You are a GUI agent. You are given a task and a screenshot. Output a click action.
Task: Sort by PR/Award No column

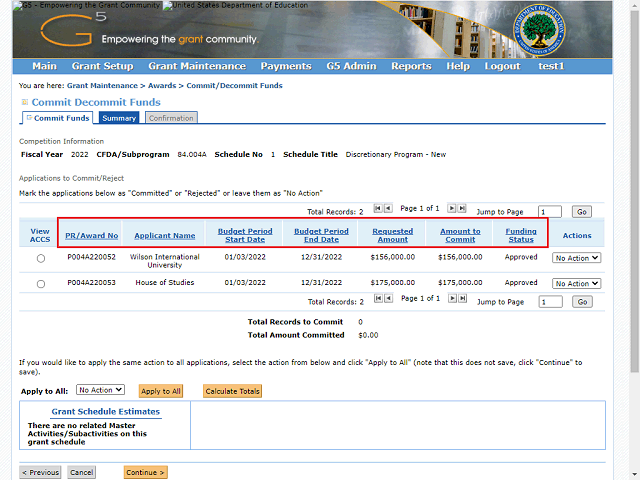point(91,236)
